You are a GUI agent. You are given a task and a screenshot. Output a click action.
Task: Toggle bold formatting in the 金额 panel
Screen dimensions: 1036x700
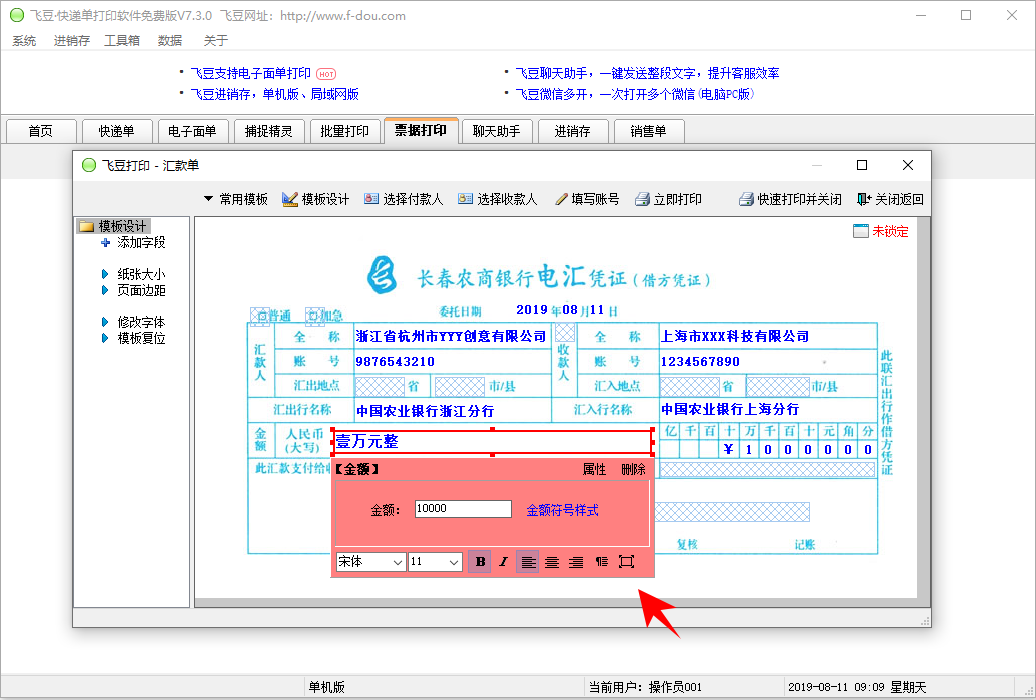pyautogui.click(x=480, y=562)
